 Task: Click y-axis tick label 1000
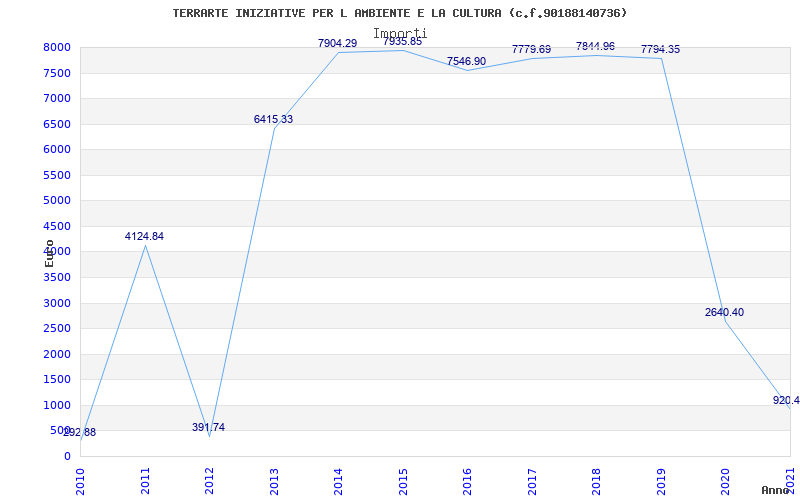57,406
